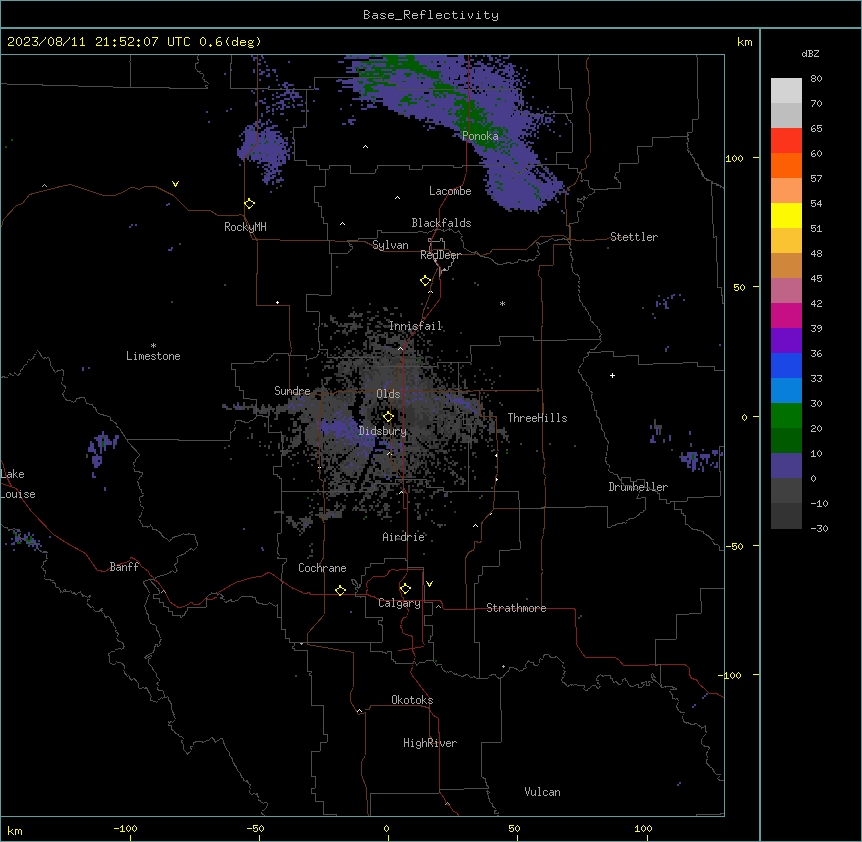
Task: Click the Lacombe city label
Action: pos(450,191)
